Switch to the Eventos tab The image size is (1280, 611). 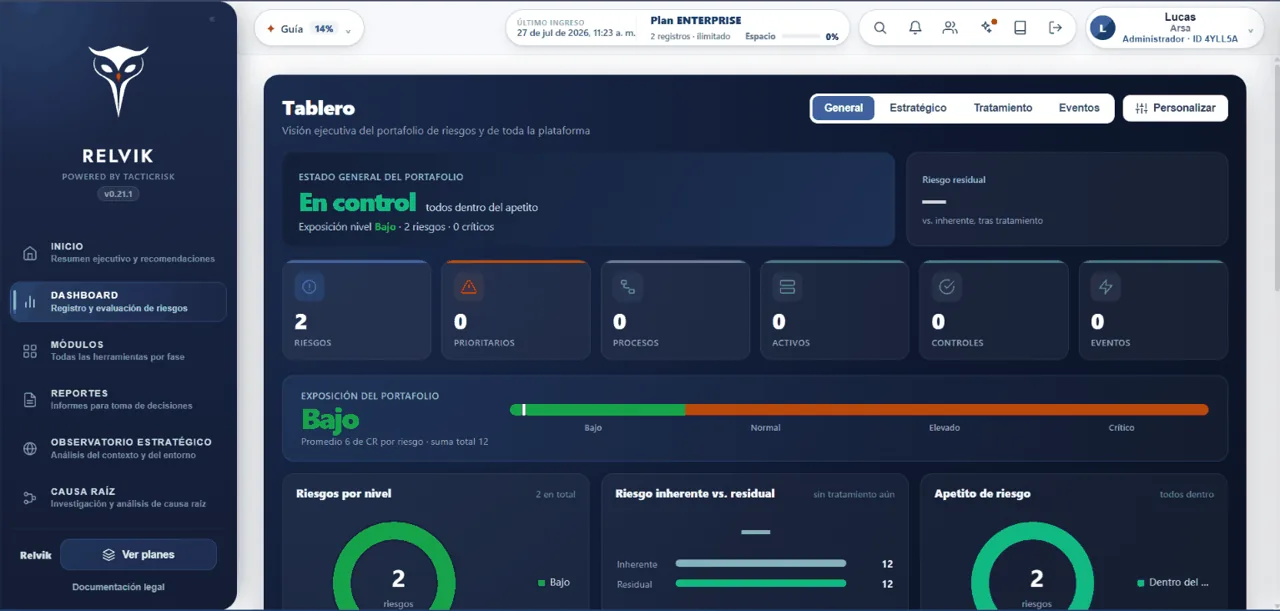point(1079,108)
